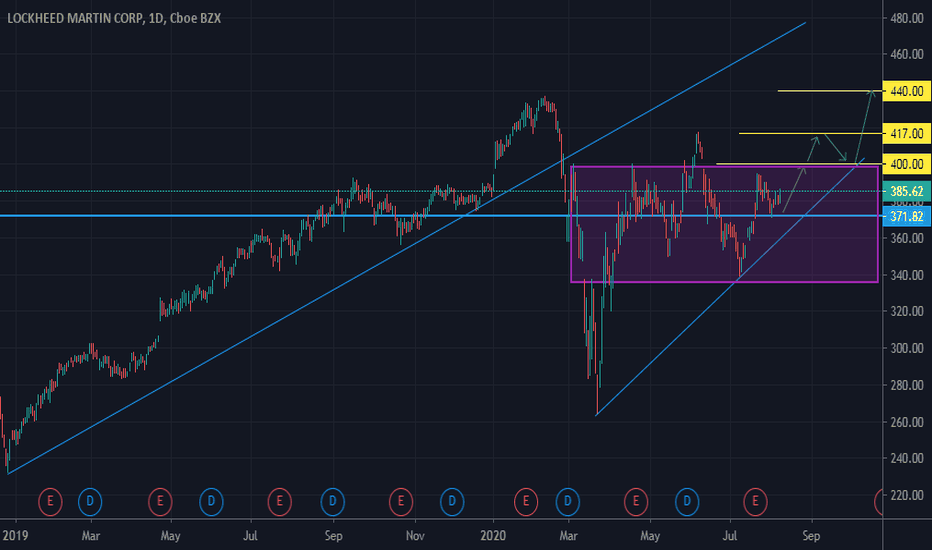The width and height of the screenshot is (932, 550).
Task: Click the green 385.62 current price label
Action: 906,191
